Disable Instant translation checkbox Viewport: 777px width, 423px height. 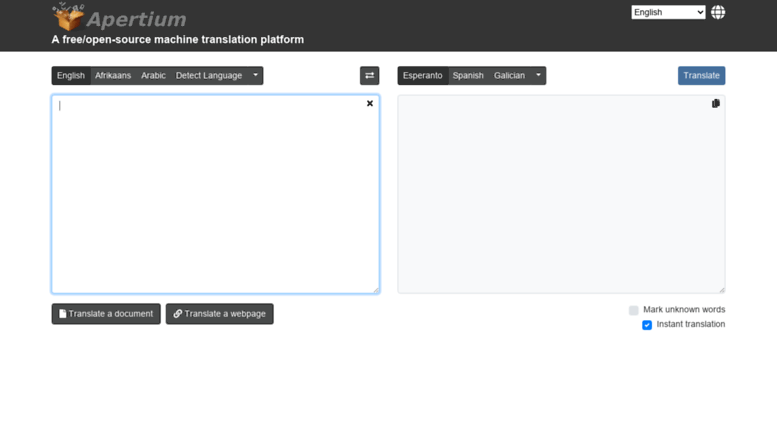click(647, 325)
